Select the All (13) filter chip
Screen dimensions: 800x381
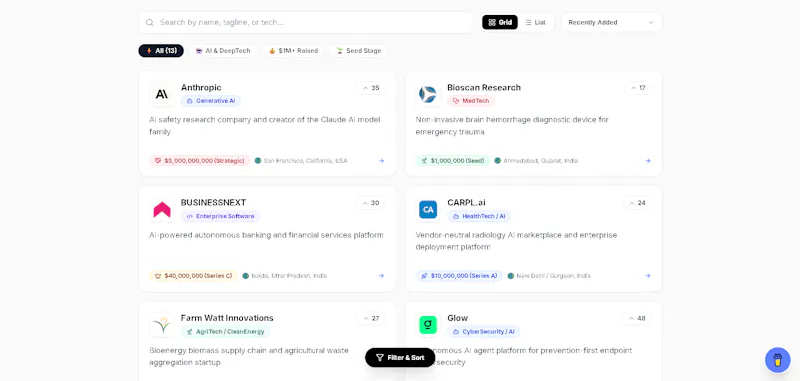161,51
